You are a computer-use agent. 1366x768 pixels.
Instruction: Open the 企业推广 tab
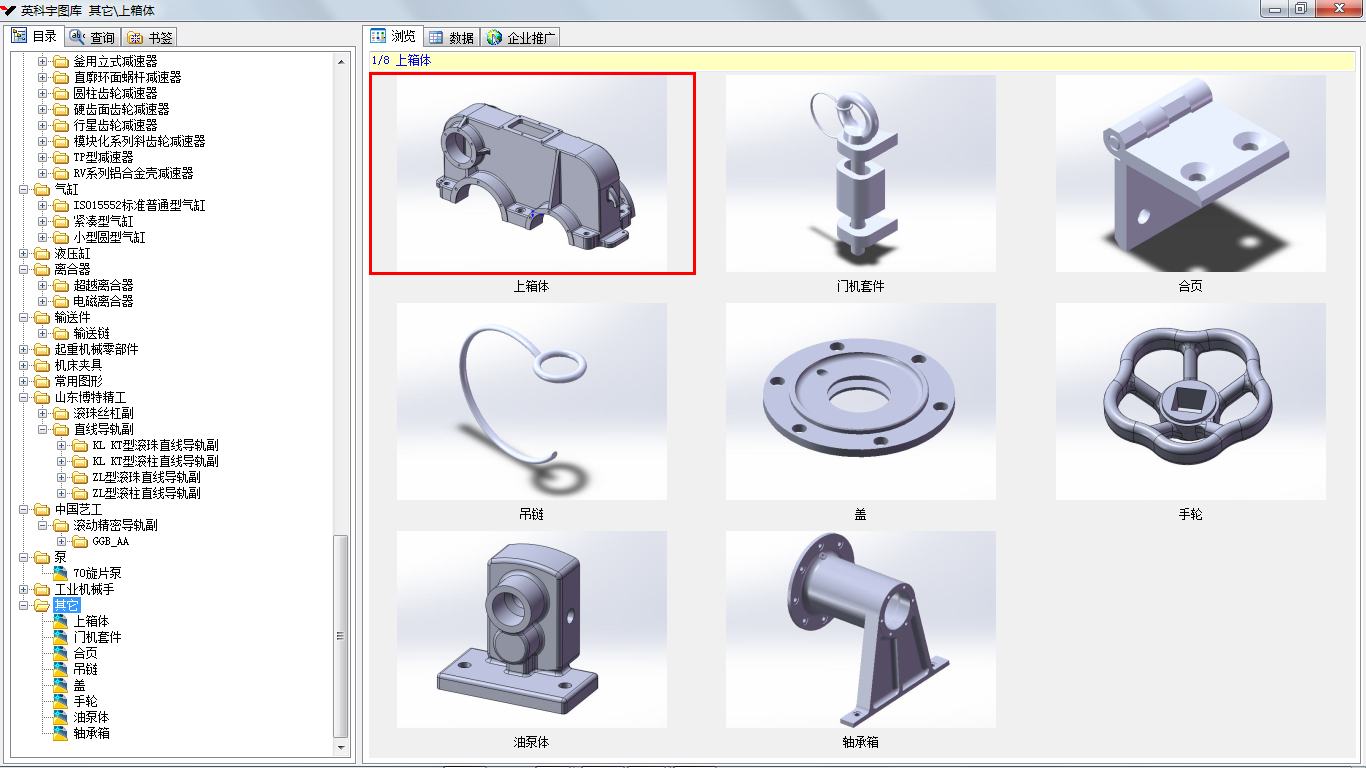click(x=521, y=38)
